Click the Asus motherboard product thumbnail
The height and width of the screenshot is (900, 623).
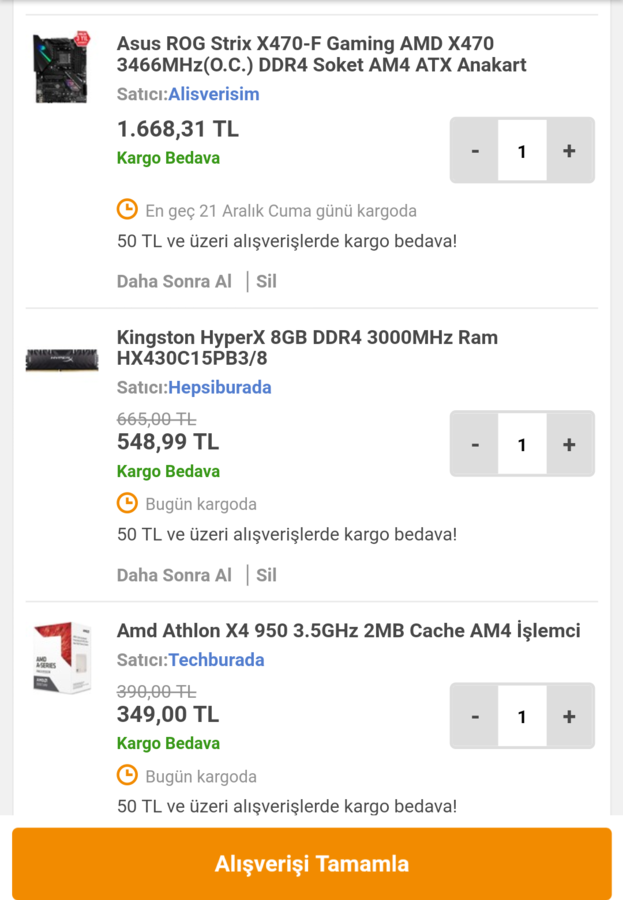[x=61, y=68]
